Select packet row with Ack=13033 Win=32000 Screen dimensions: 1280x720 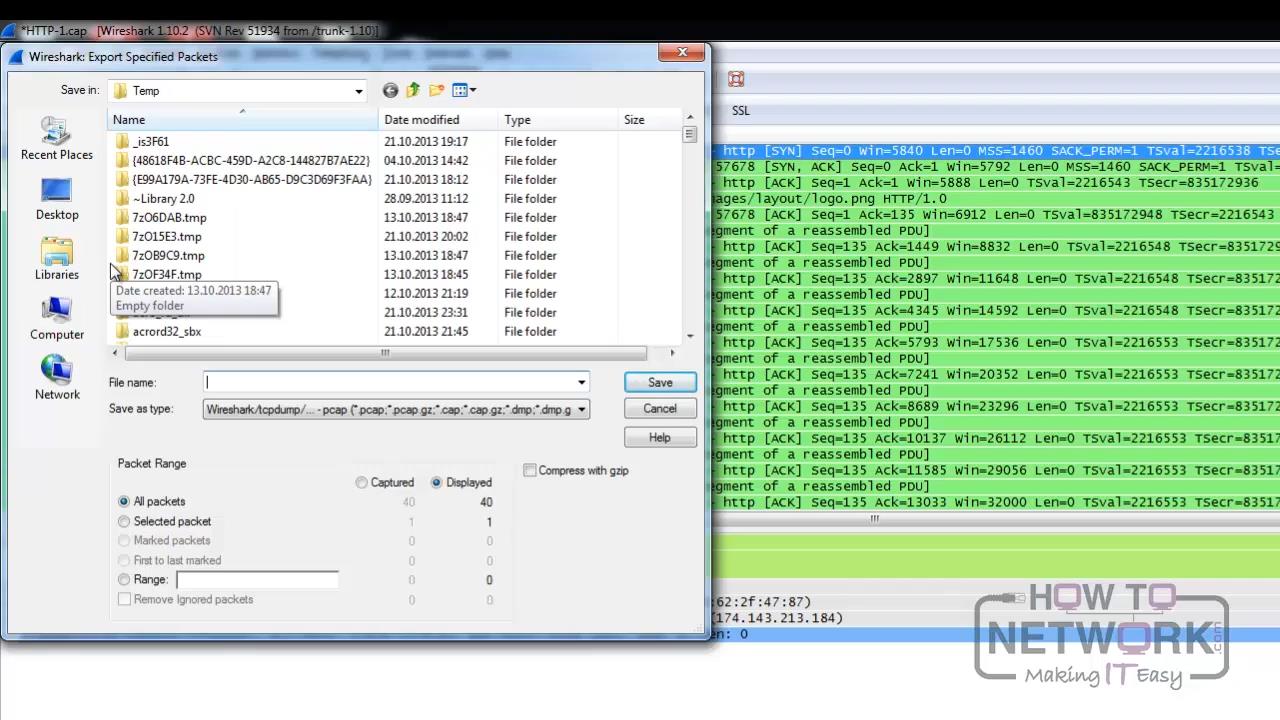point(996,503)
